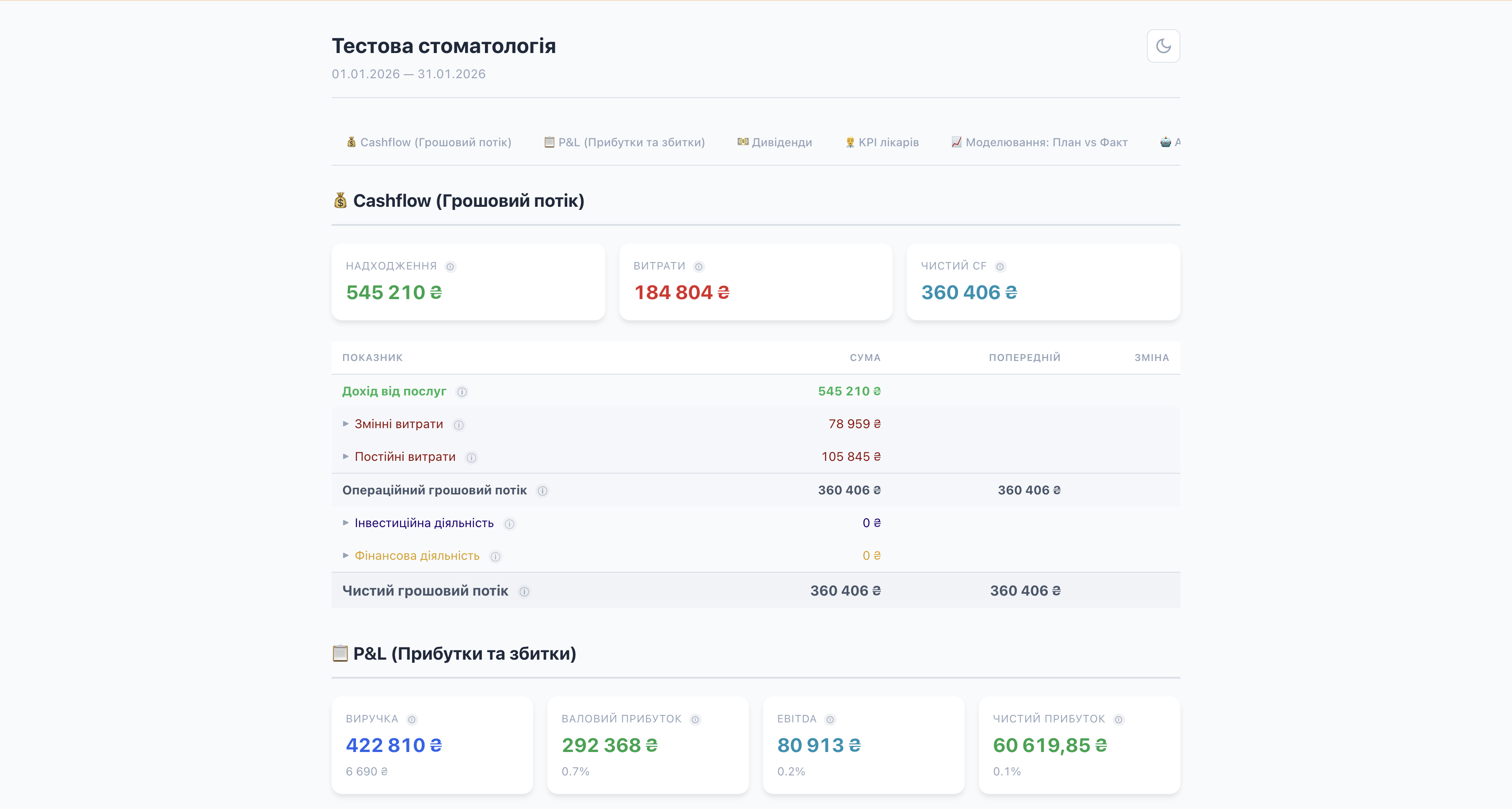Screen dimensions: 1512x809
Task: Open the Дивіденди tab
Action: point(775,142)
